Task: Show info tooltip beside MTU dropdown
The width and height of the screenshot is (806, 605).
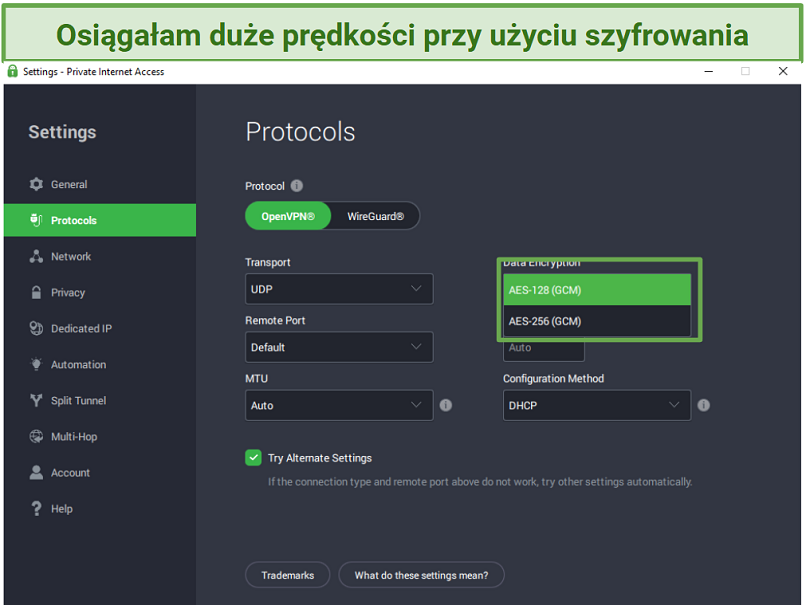Action: (446, 405)
